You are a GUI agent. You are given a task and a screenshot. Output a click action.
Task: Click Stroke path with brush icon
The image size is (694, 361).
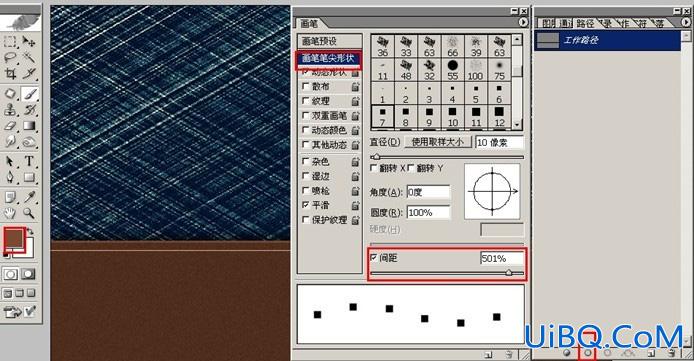(x=588, y=353)
